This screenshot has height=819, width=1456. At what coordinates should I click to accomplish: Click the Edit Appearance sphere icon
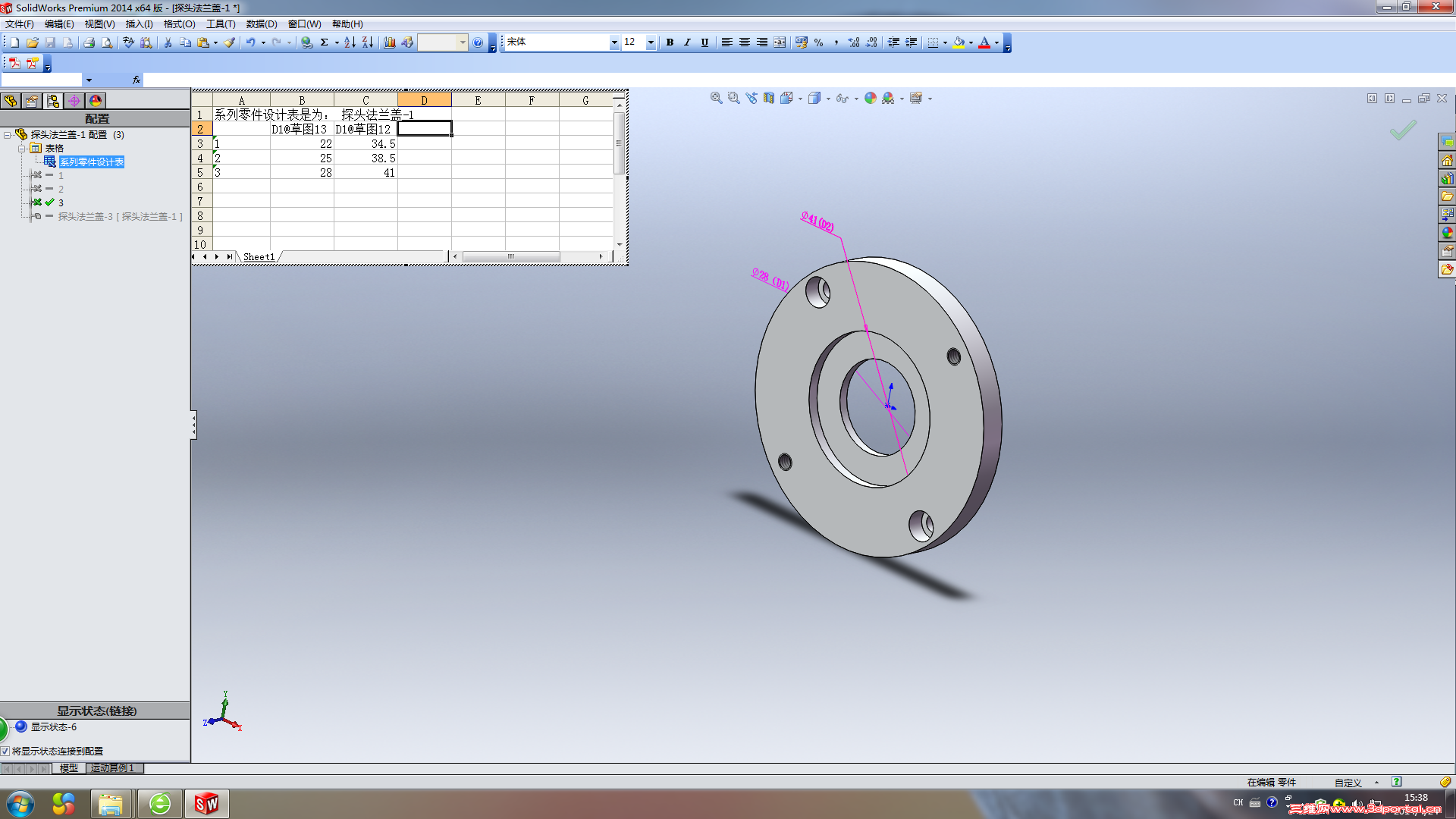click(x=870, y=99)
